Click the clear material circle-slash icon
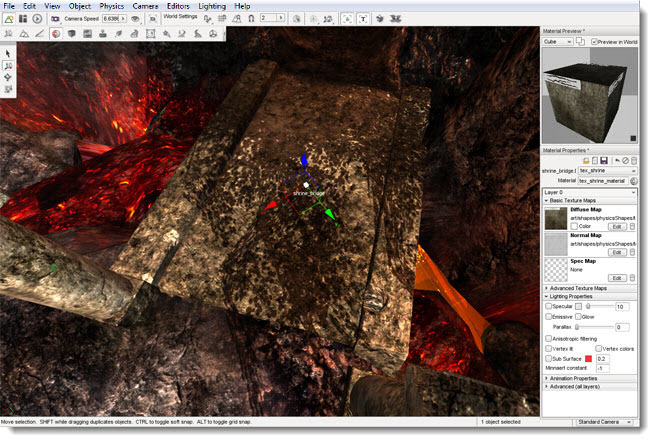Image resolution: width=655 pixels, height=442 pixels. 625,161
